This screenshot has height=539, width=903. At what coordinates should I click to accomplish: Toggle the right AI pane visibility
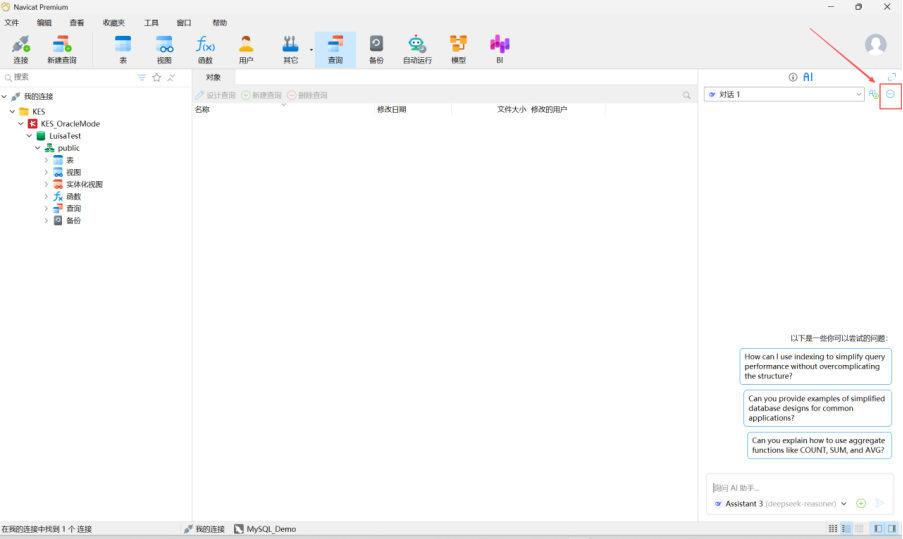[892, 528]
